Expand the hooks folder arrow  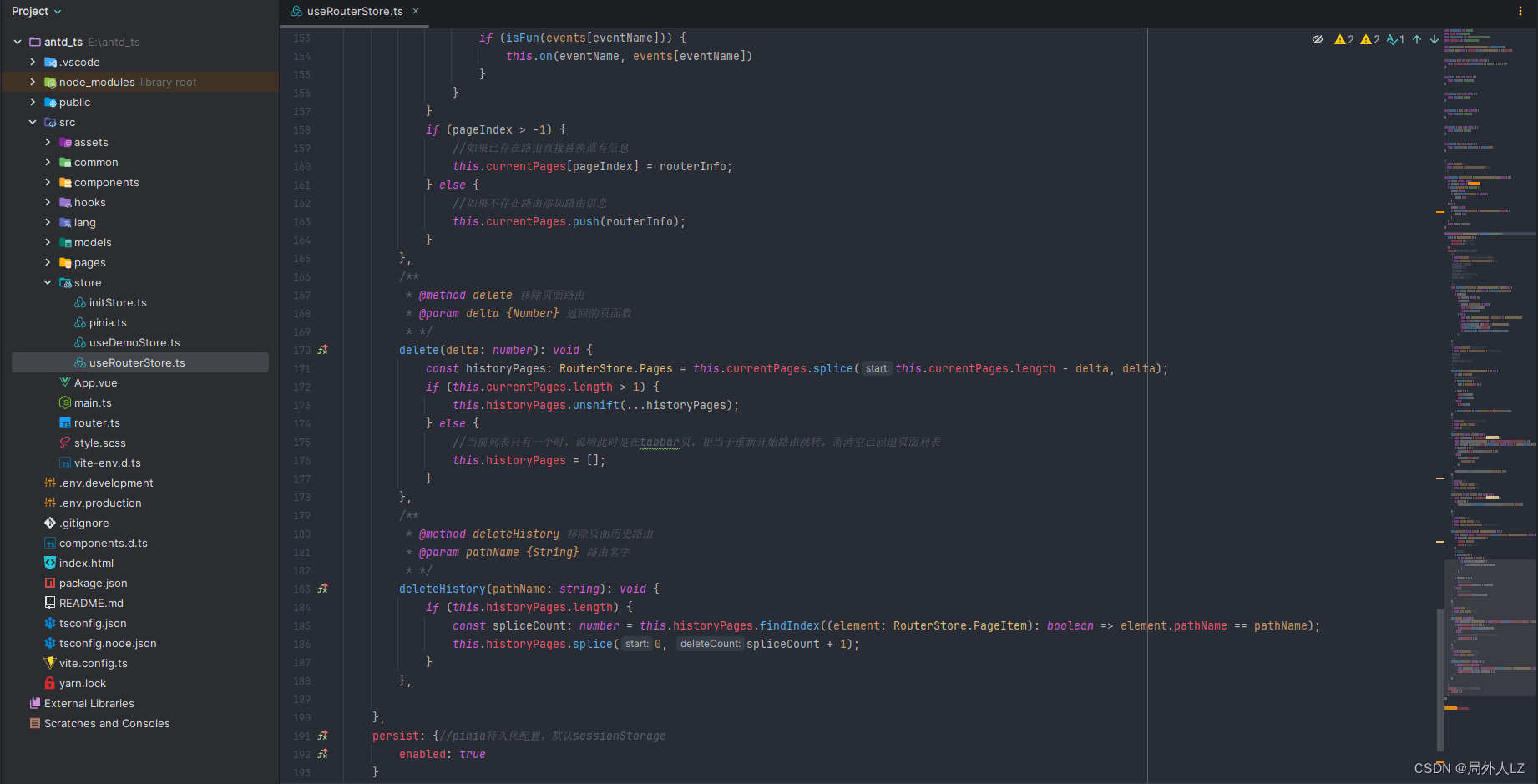pos(48,202)
